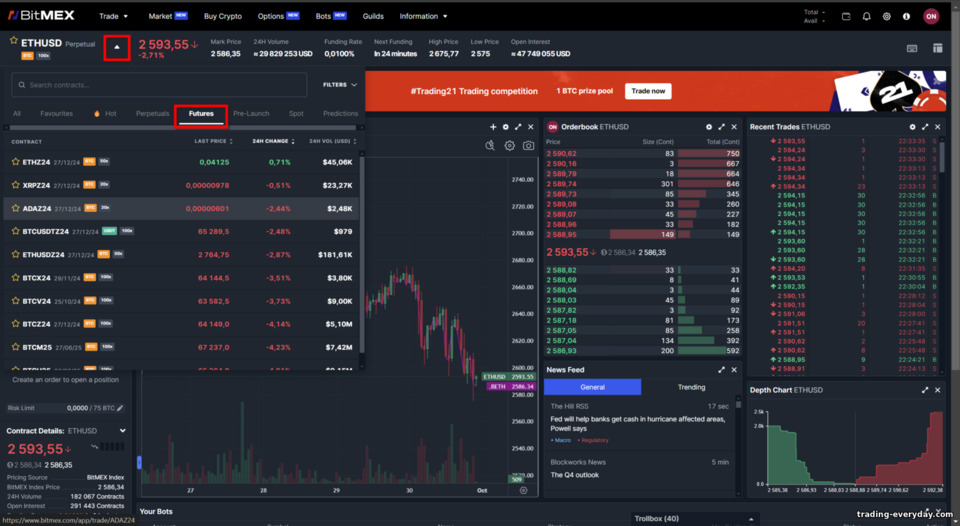
Task: Open Buy Crypto page
Action: coord(223,17)
